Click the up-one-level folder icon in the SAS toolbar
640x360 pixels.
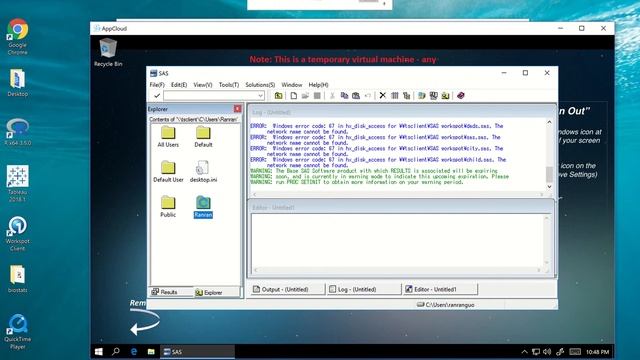278,96
